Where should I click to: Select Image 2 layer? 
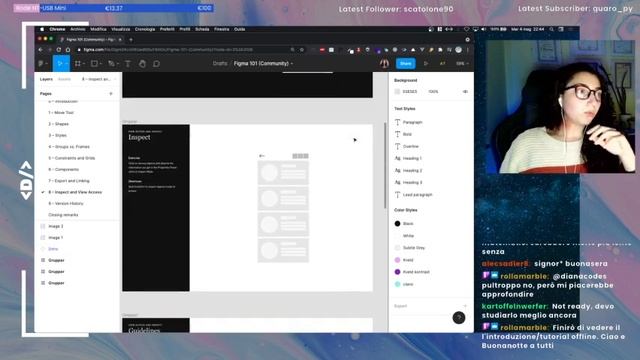[x=56, y=226]
